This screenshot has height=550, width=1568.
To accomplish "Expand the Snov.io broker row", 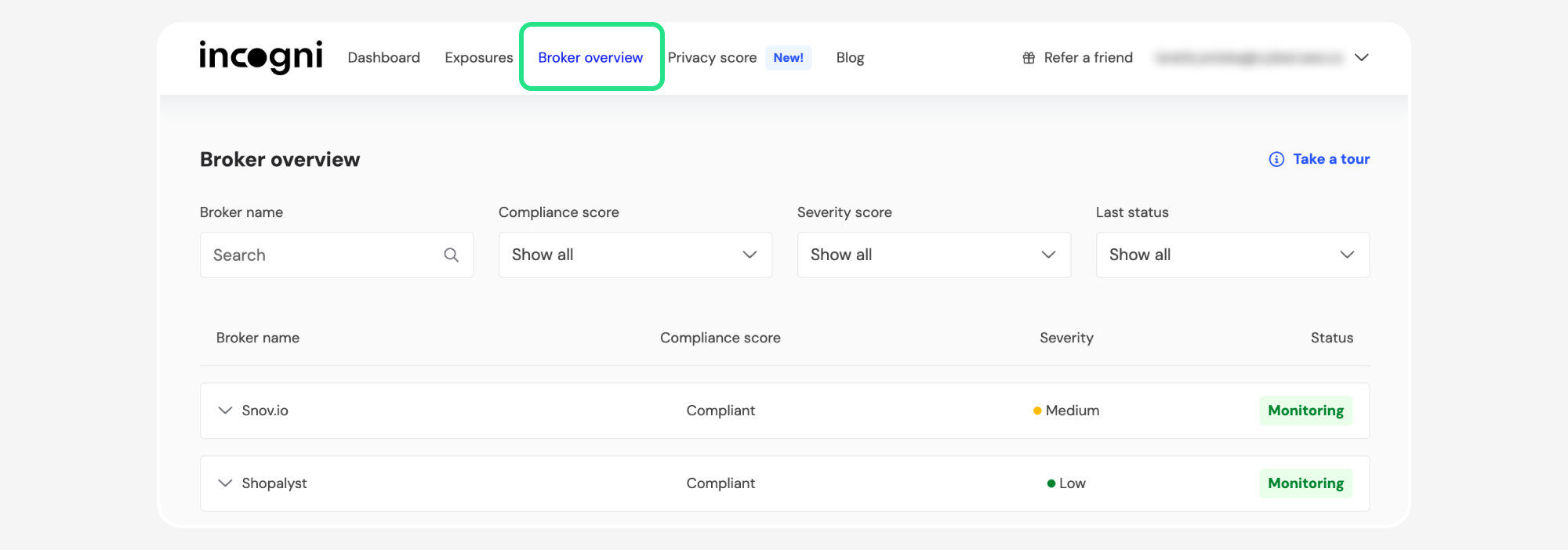I will pyautogui.click(x=225, y=411).
